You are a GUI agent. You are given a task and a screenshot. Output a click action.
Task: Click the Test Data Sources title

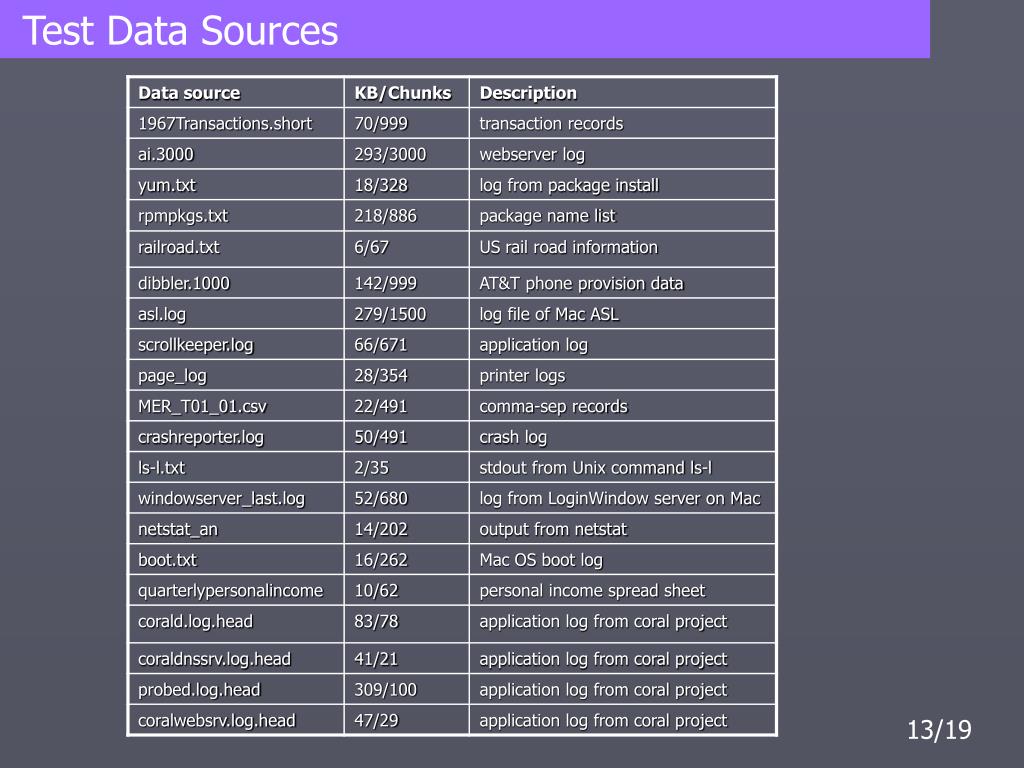(180, 31)
